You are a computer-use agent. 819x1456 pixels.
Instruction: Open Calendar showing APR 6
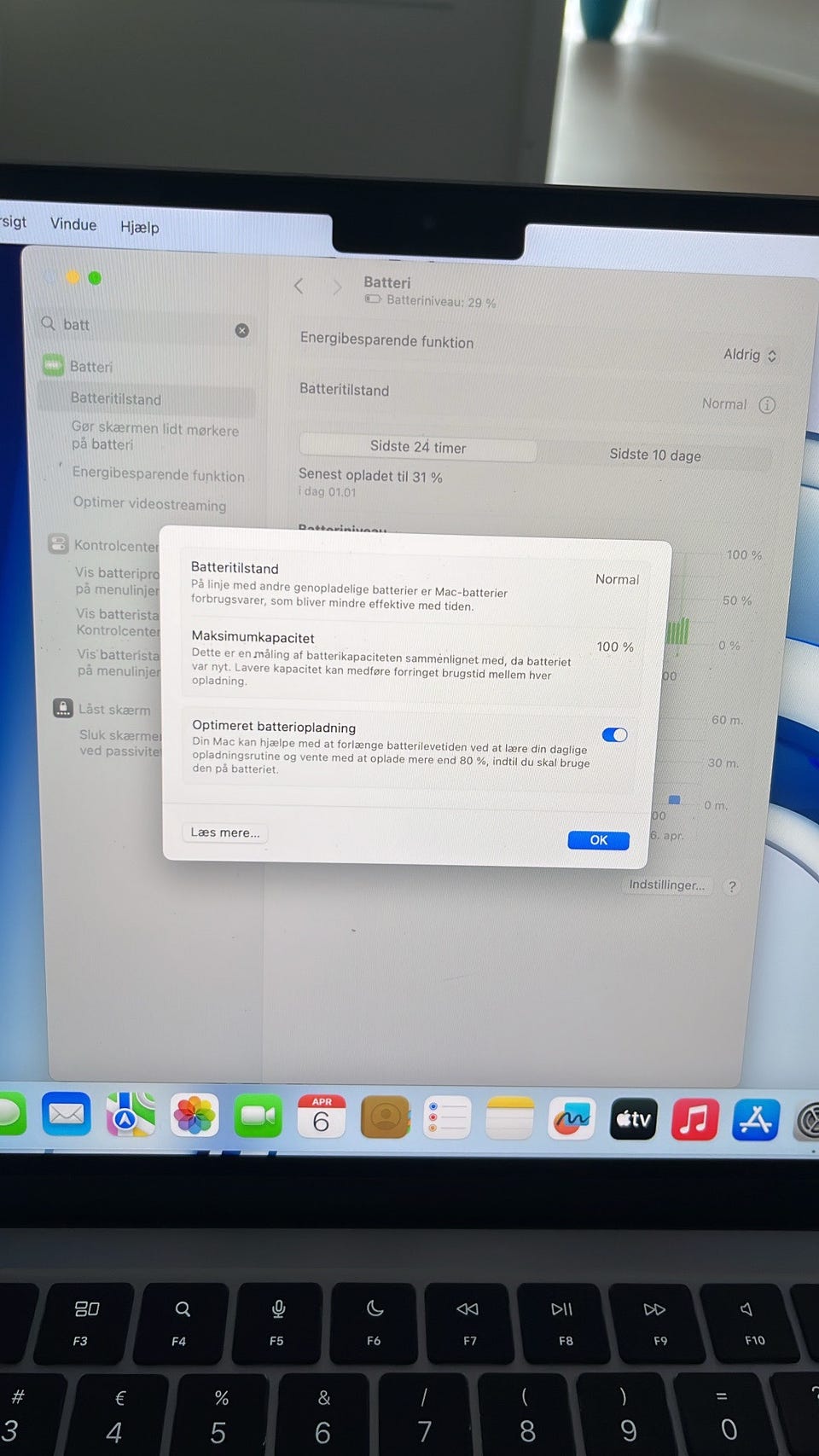322,1117
